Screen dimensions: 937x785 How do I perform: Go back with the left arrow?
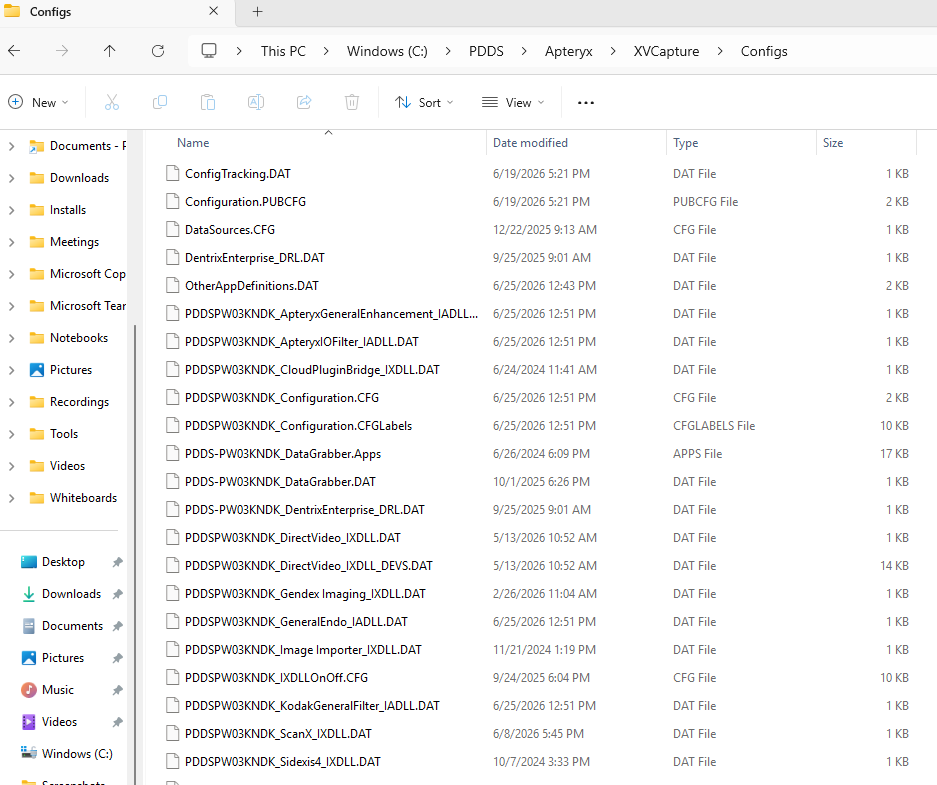[x=14, y=51]
